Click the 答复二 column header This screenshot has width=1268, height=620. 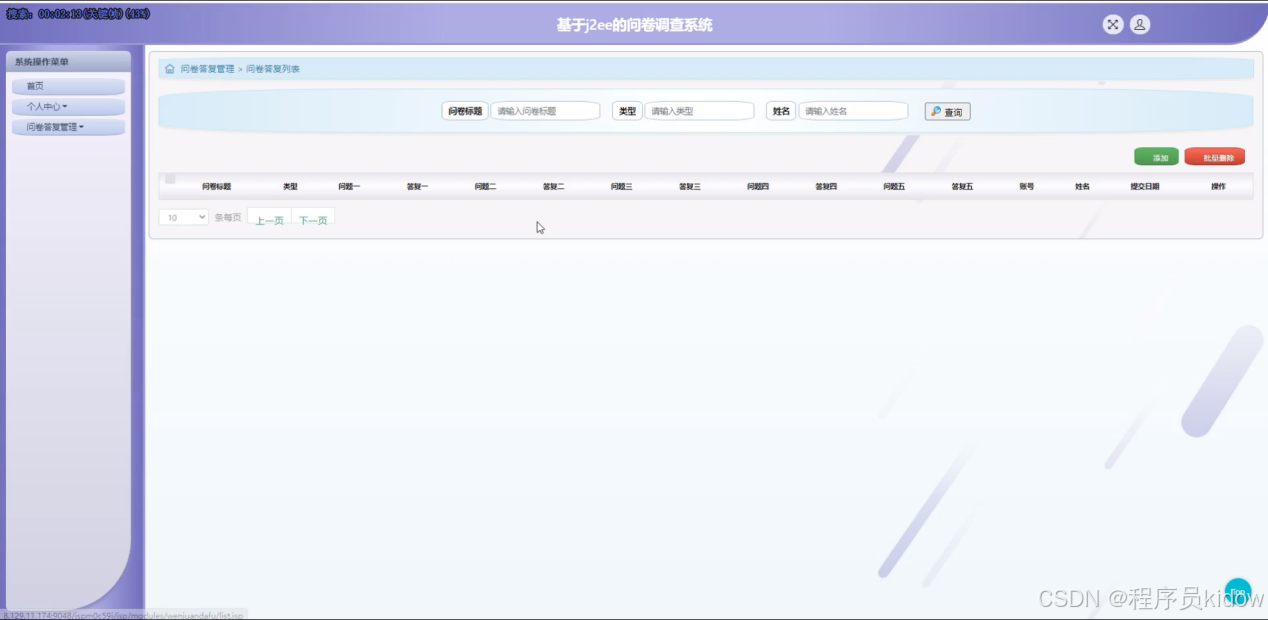[x=553, y=187]
